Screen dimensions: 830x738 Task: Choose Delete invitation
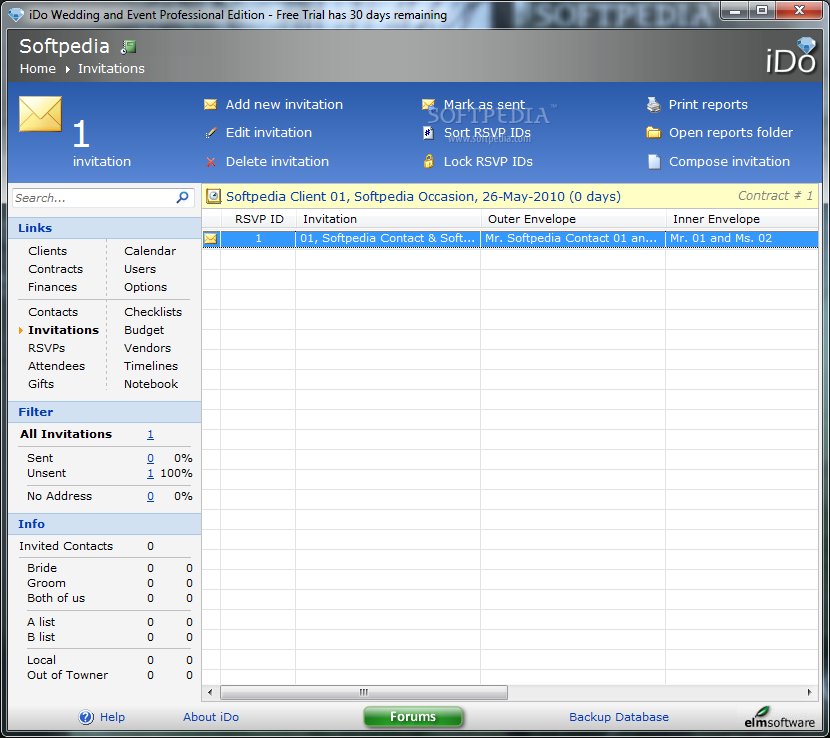(x=277, y=161)
